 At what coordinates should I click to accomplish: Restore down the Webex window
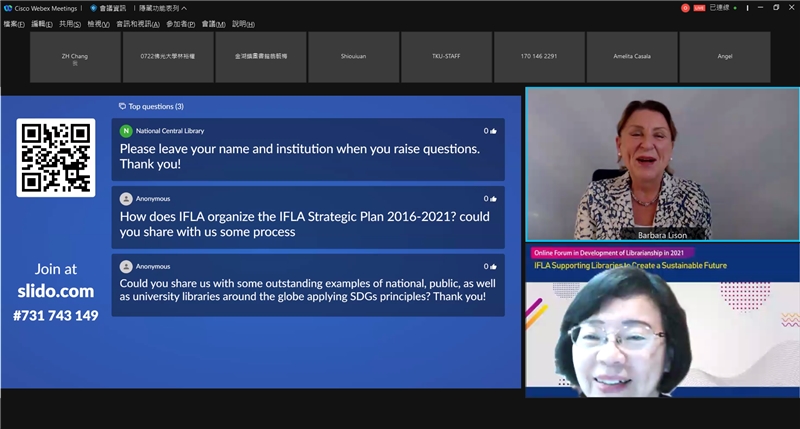[776, 8]
